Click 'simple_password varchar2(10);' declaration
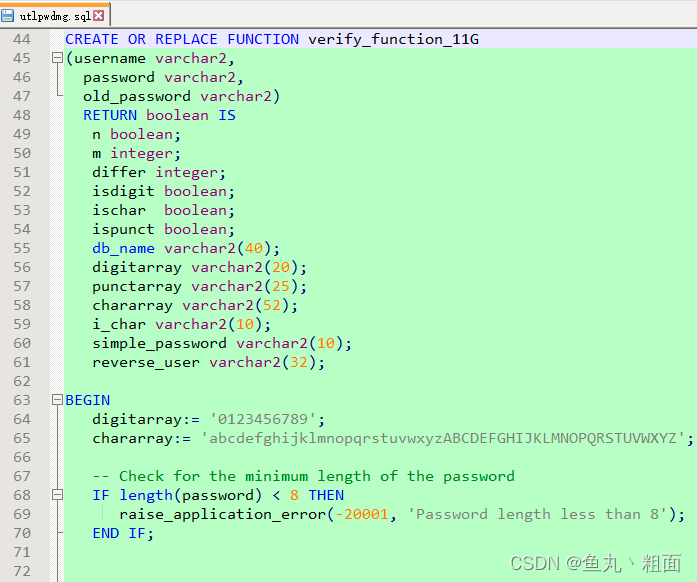697x582 pixels. 222,344
